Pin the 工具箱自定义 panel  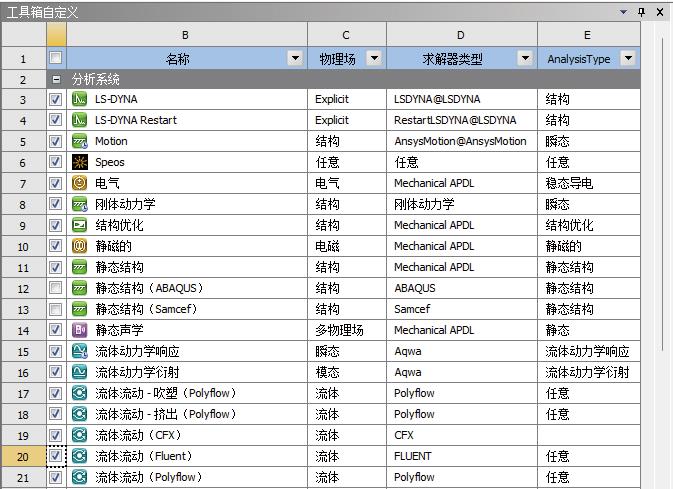pyautogui.click(x=642, y=12)
